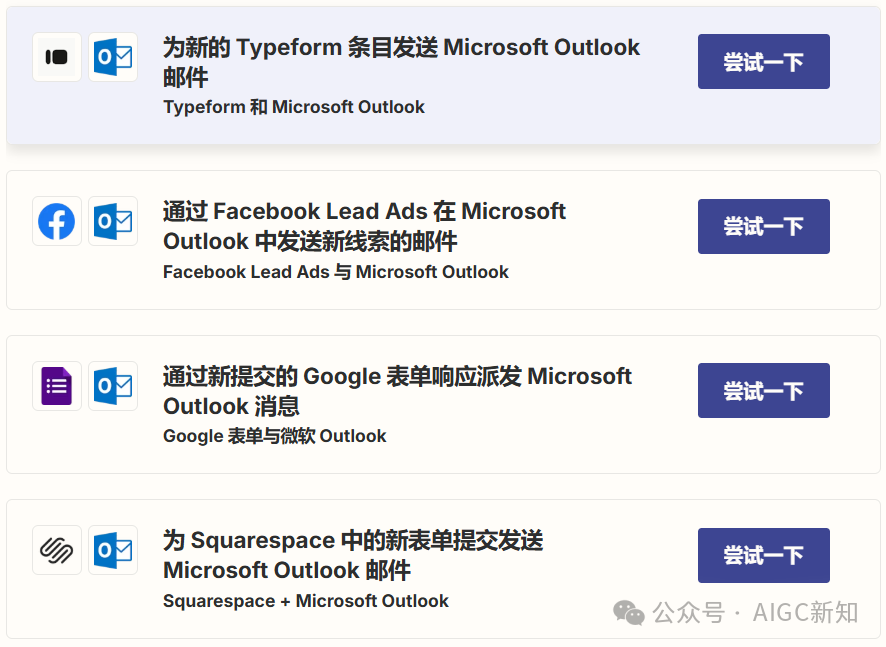Click 尝试一下 button for Google 表单 template

pos(763,390)
